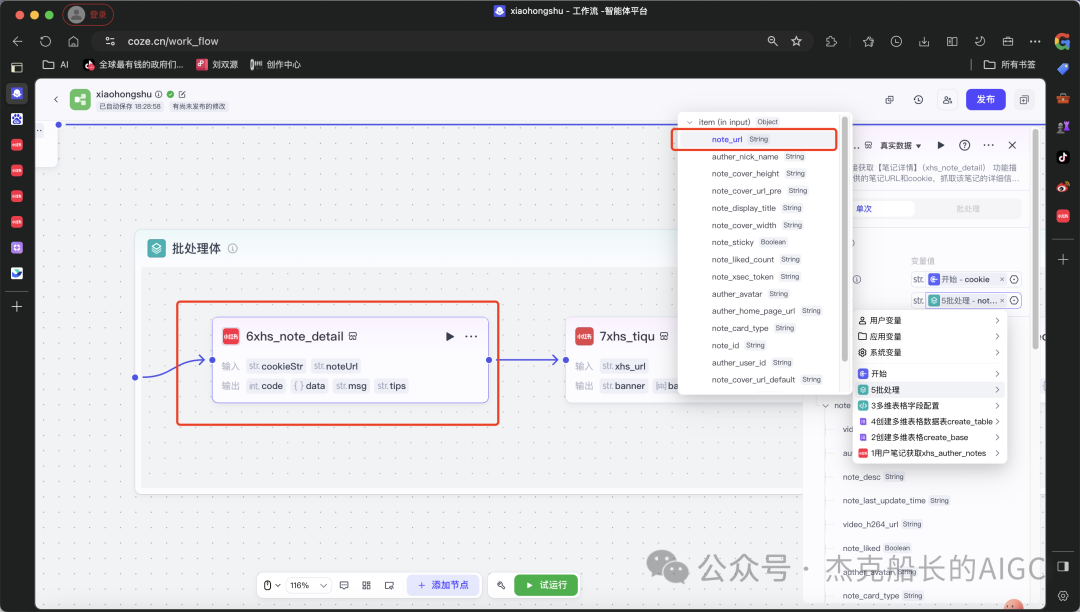
Task: Edit the xiaohongshu workflow name
Action: [183, 94]
